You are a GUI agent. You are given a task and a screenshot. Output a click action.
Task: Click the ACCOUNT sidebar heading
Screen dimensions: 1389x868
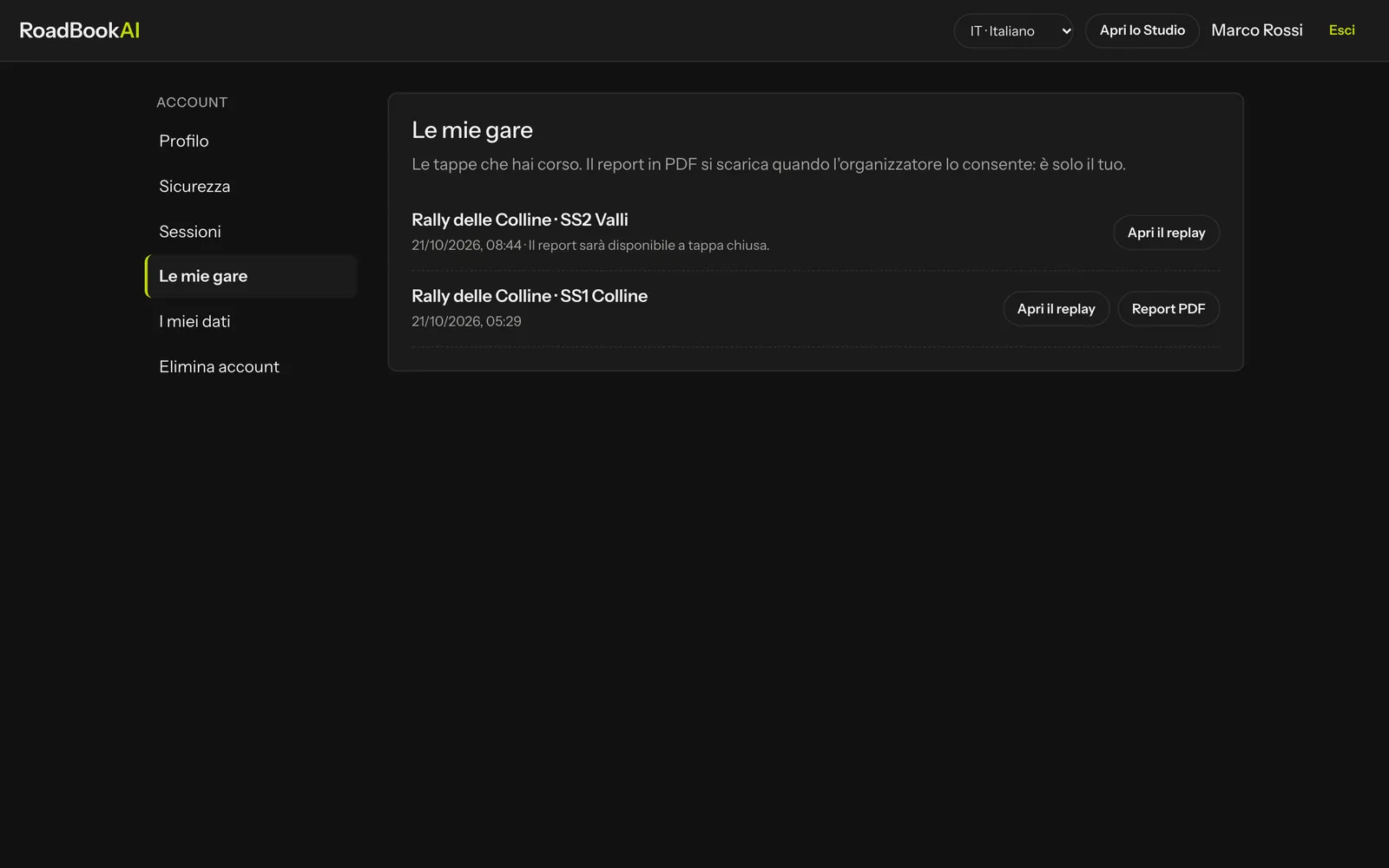[192, 102]
